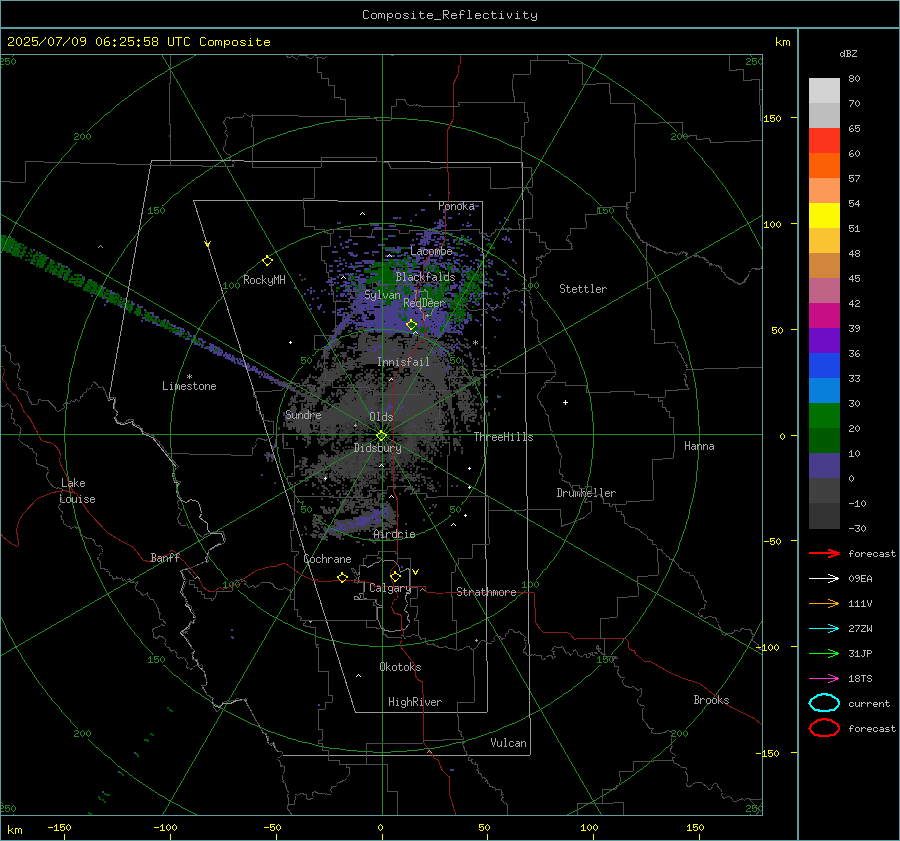Click the Banff label on map

(x=165, y=558)
